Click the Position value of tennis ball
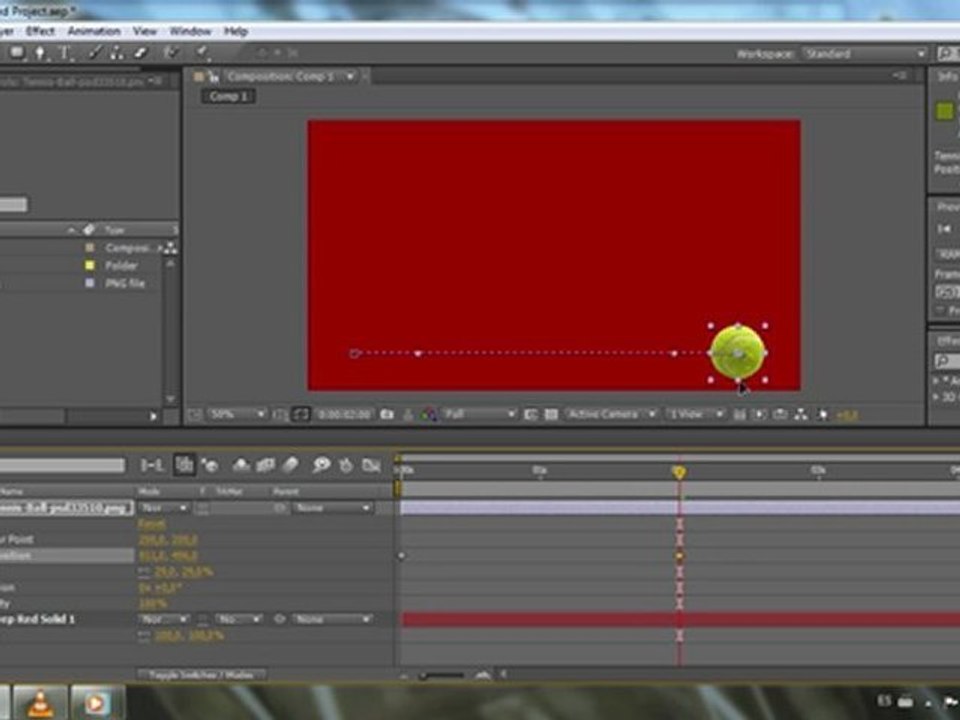This screenshot has height=720, width=960. pos(168,556)
